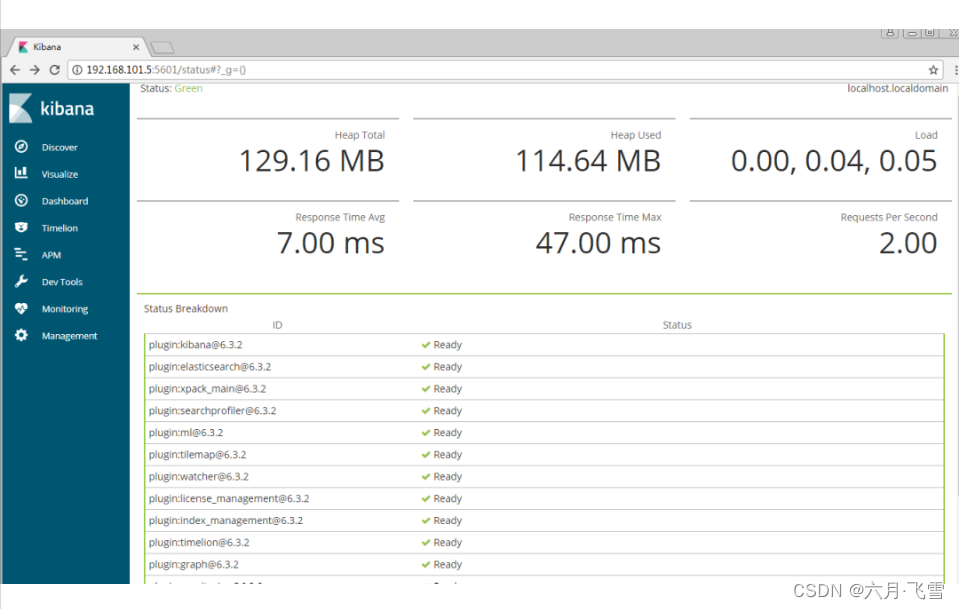959x609 pixels.
Task: Open APM menu label
Action: tap(51, 255)
